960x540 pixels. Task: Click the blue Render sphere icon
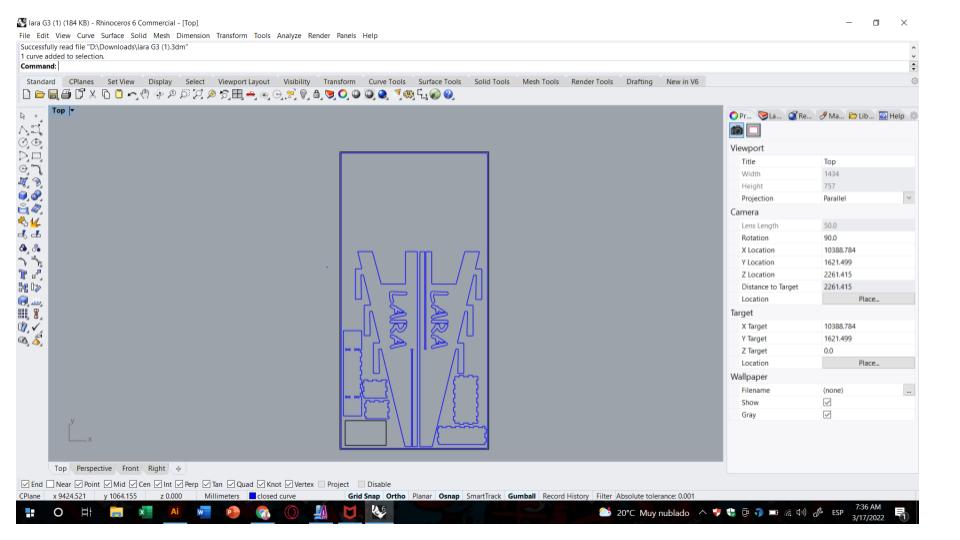point(383,94)
